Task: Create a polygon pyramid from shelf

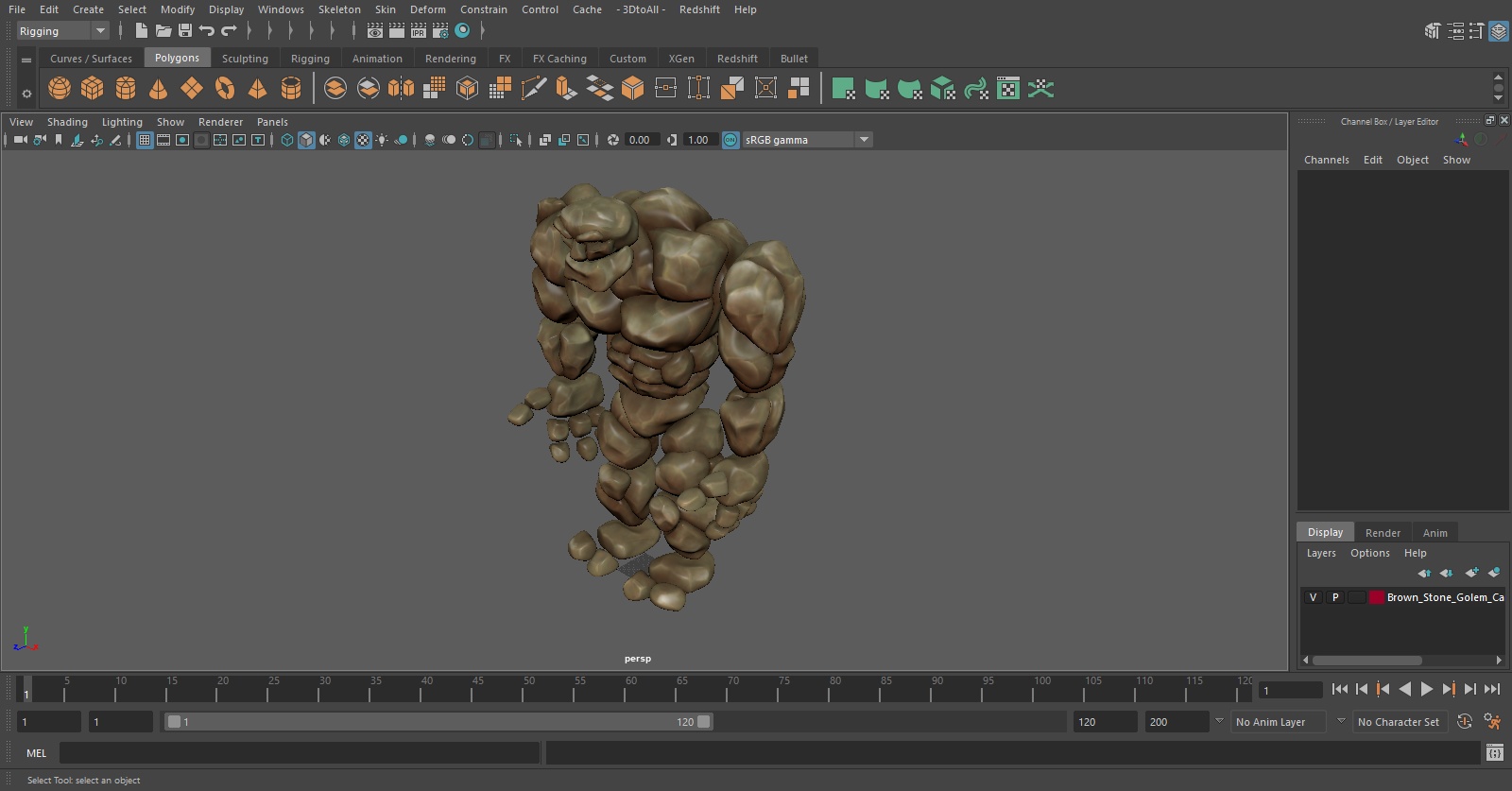Action: pos(257,89)
